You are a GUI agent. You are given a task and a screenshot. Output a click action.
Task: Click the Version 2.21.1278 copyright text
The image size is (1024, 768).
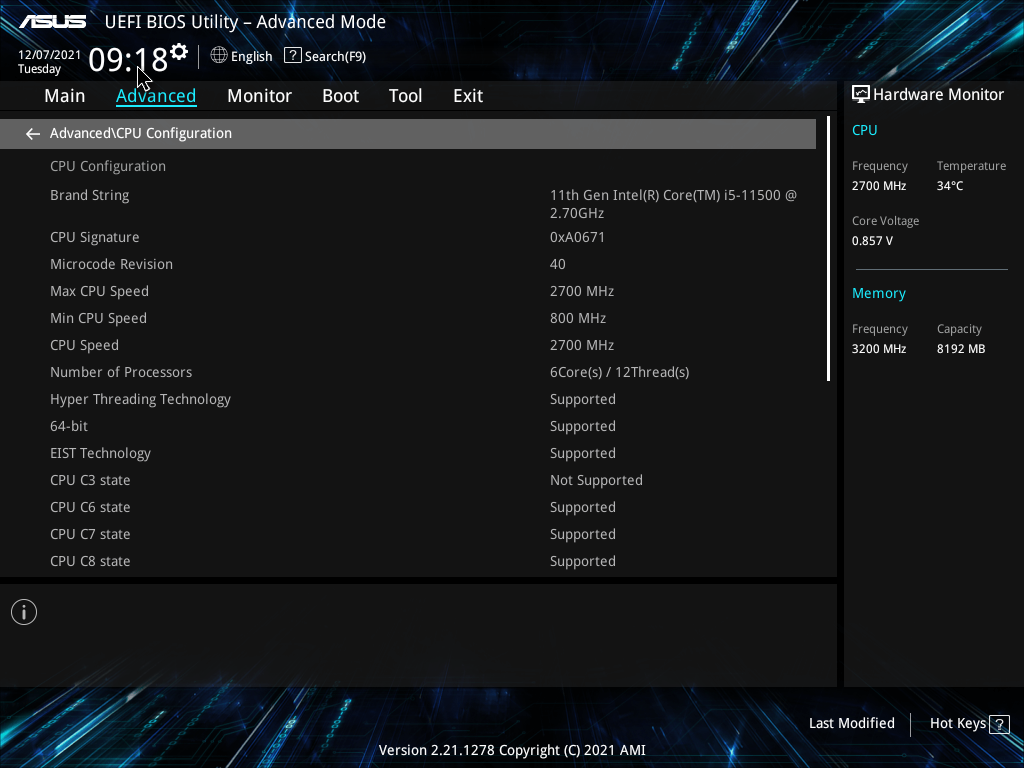512,750
